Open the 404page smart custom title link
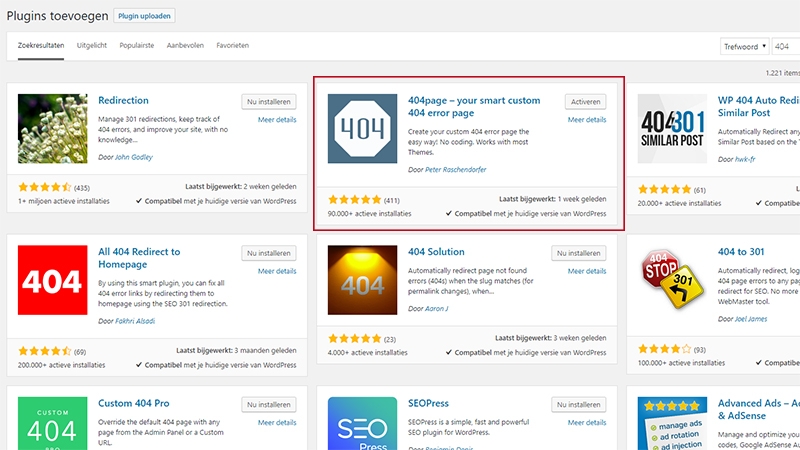This screenshot has height=450, width=800. pyautogui.click(x=474, y=107)
